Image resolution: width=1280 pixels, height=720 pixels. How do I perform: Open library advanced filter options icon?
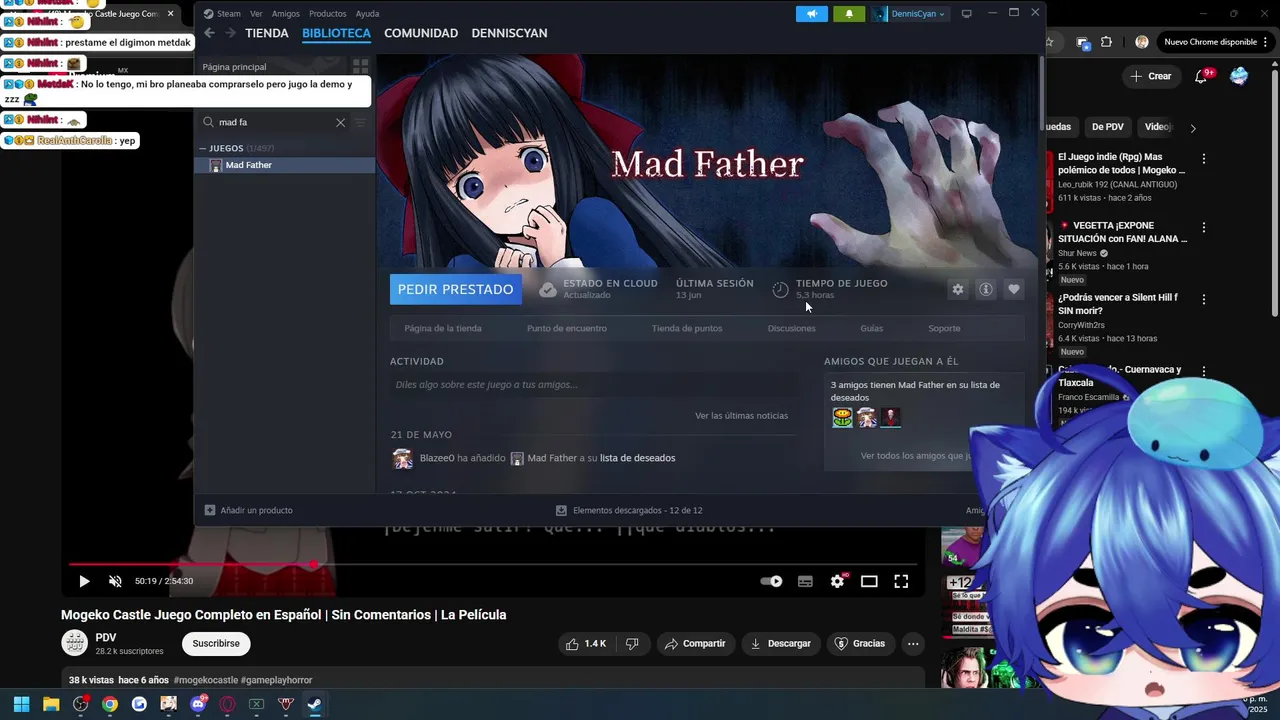coord(361,122)
